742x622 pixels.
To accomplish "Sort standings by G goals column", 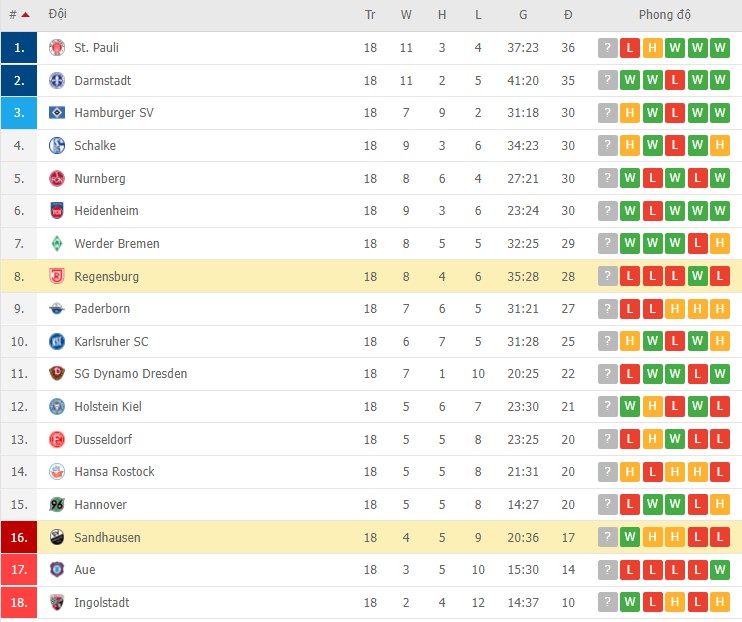I will pyautogui.click(x=523, y=15).
